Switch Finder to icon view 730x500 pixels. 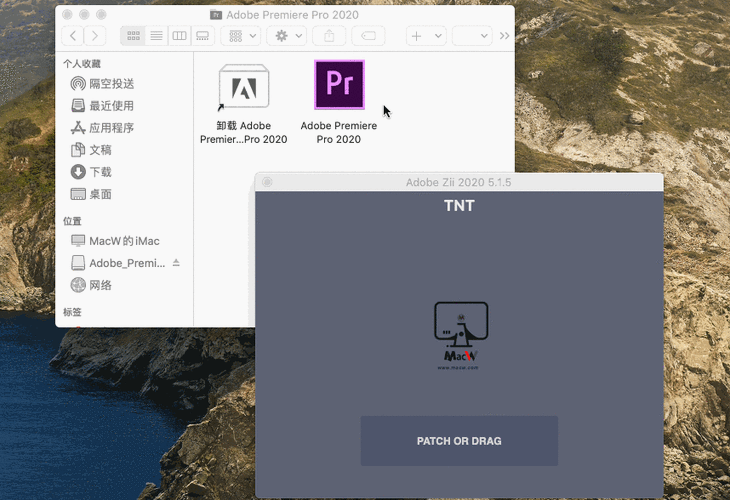click(x=133, y=36)
